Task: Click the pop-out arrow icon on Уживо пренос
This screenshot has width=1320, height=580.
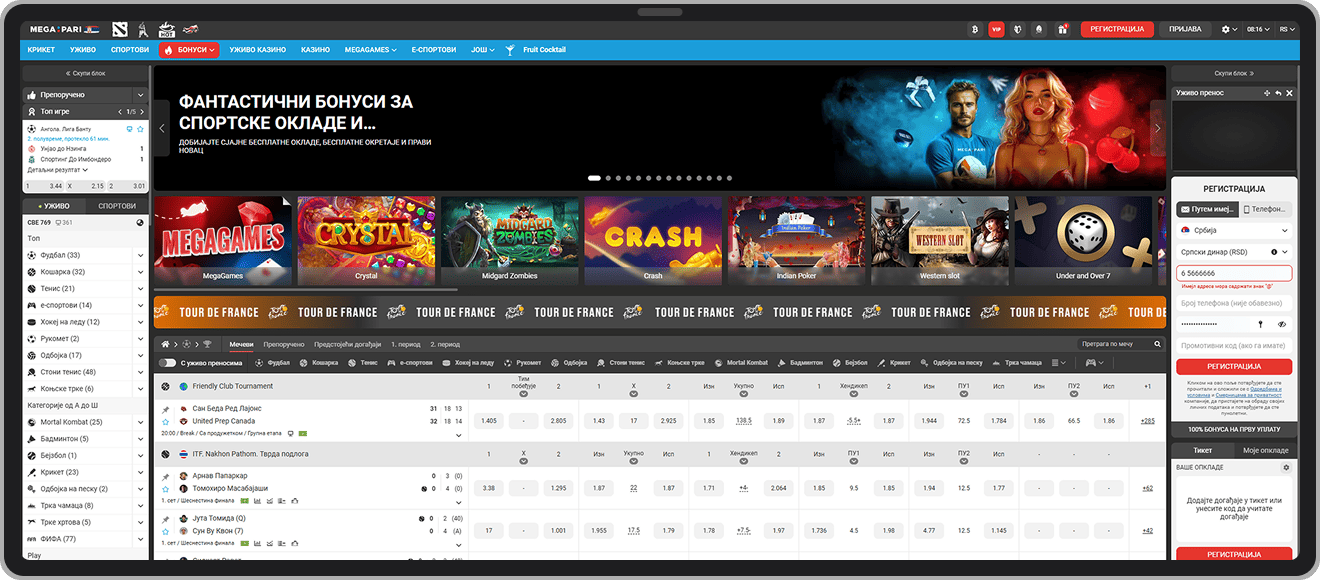Action: point(1278,93)
